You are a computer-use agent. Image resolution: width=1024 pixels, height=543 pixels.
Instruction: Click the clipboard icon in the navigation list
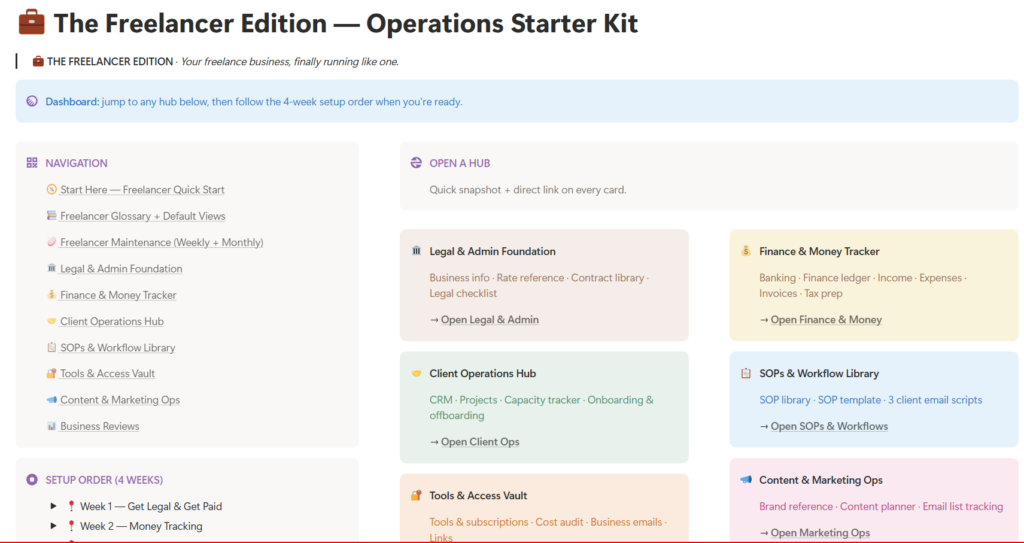pos(52,348)
